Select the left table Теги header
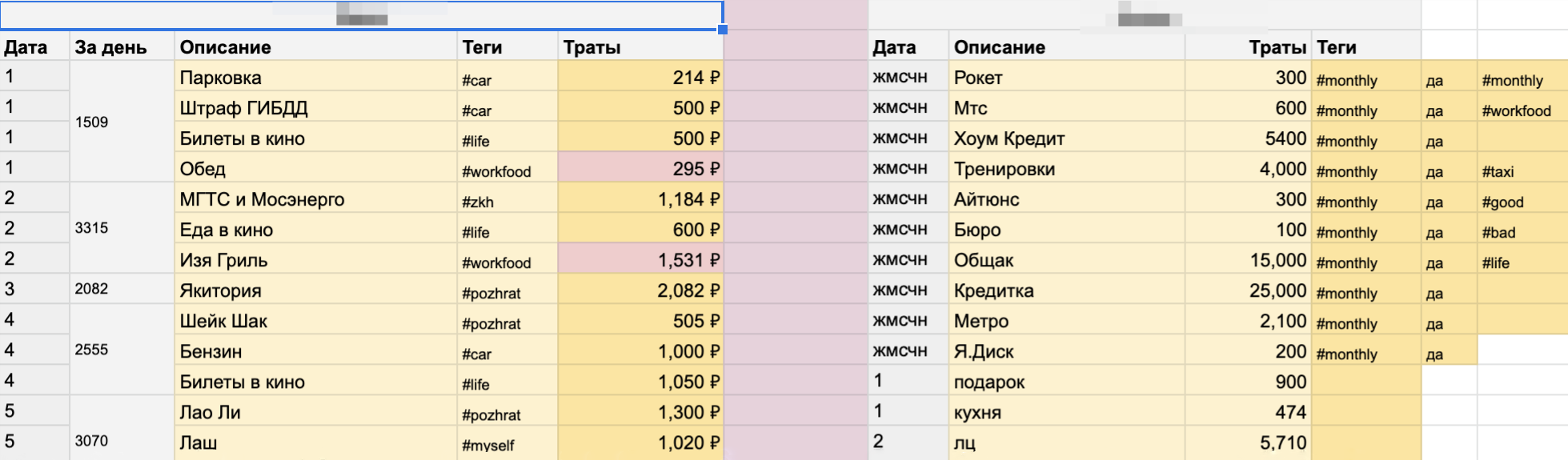Image resolution: width=1568 pixels, height=460 pixels. 507,46
